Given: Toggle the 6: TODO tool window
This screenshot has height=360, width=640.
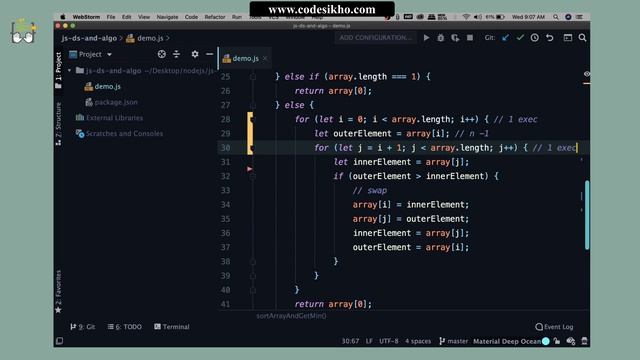Looking at the screenshot, I should pyautogui.click(x=124, y=327).
